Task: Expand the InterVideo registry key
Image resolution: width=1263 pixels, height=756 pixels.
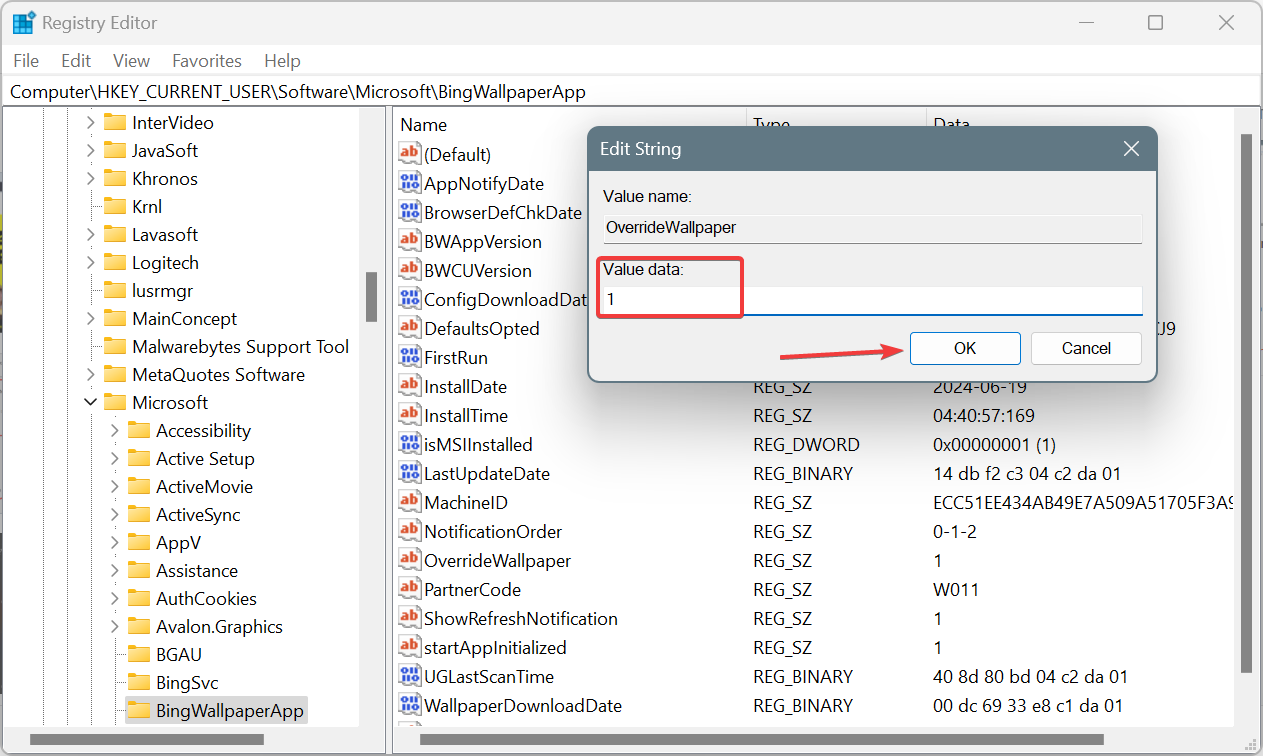Action: coord(90,123)
